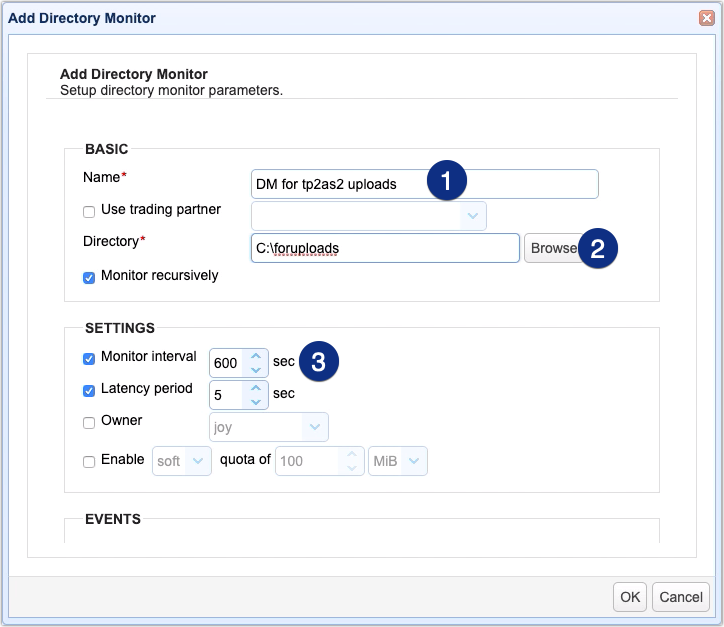Decrease Monitor interval with down arrow
This screenshot has width=724, height=627.
256,370
